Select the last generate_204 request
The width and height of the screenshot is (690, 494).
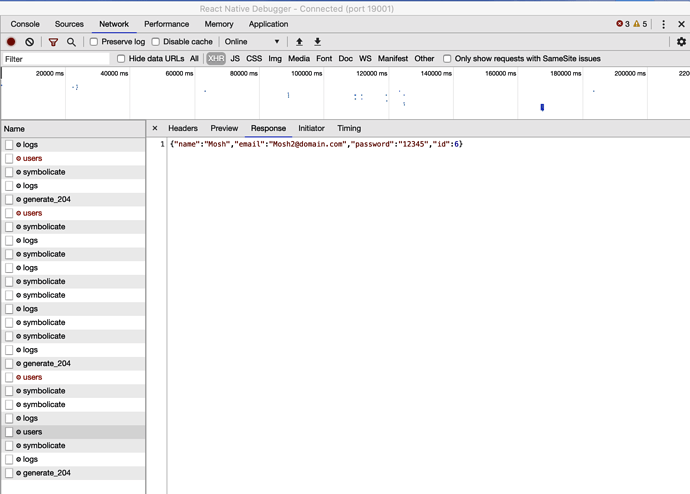[x=73, y=473]
